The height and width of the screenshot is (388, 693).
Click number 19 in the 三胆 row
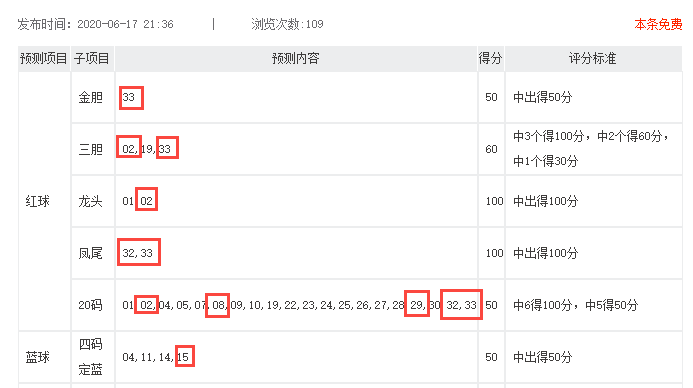coord(148,149)
